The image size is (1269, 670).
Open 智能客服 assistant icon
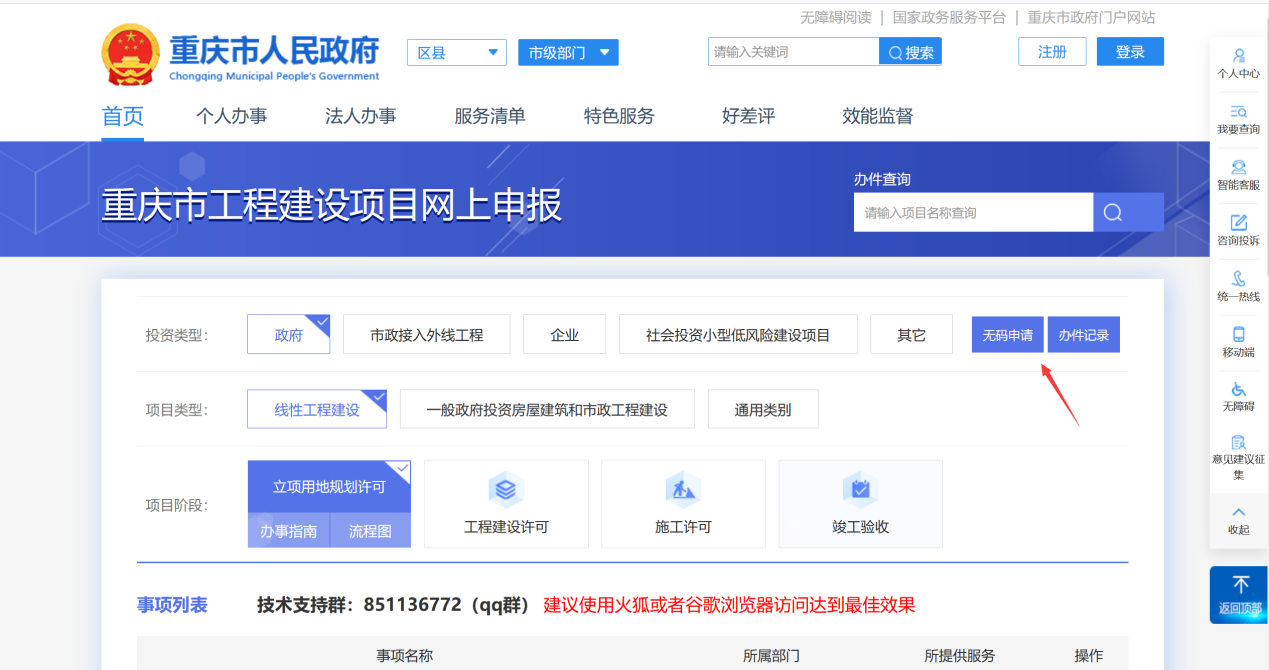pos(1238,175)
